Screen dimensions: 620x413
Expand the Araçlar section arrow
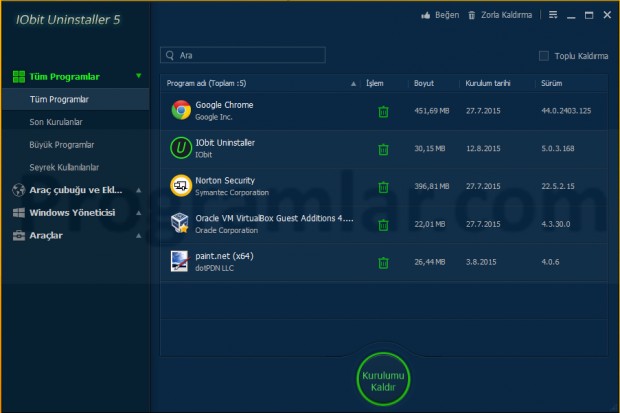[x=138, y=236]
